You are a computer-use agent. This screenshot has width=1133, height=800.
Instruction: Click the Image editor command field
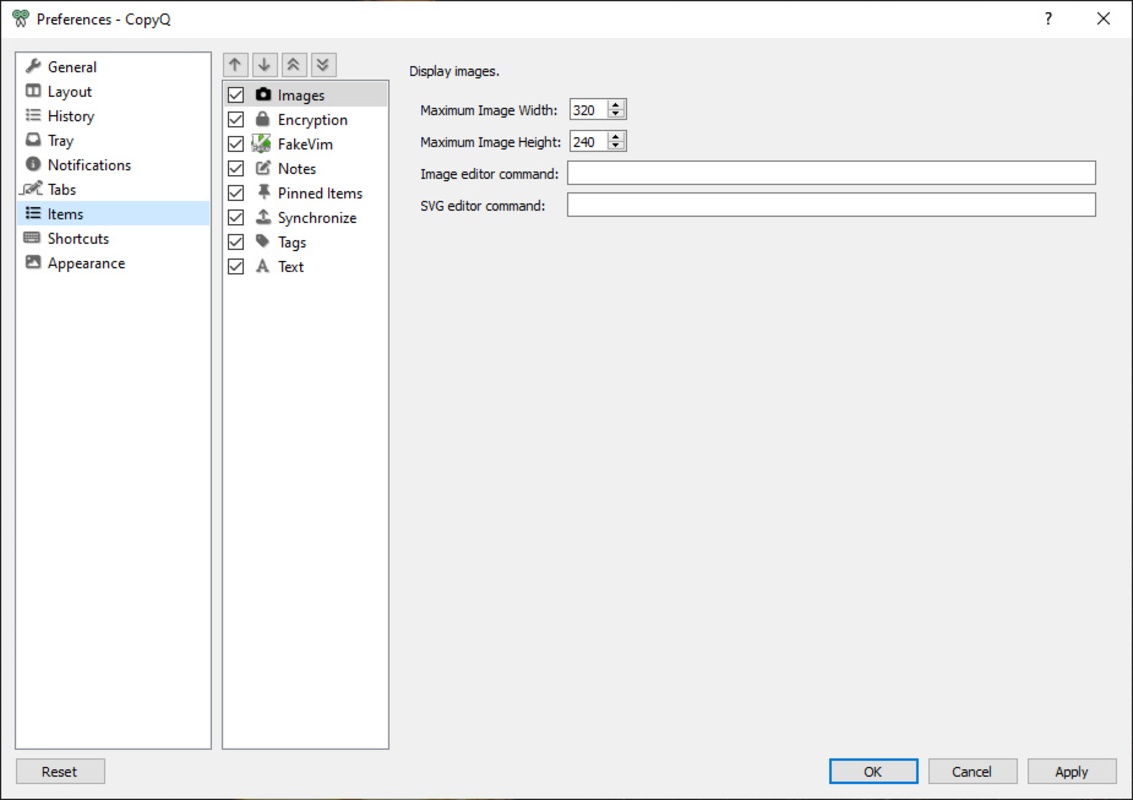831,173
